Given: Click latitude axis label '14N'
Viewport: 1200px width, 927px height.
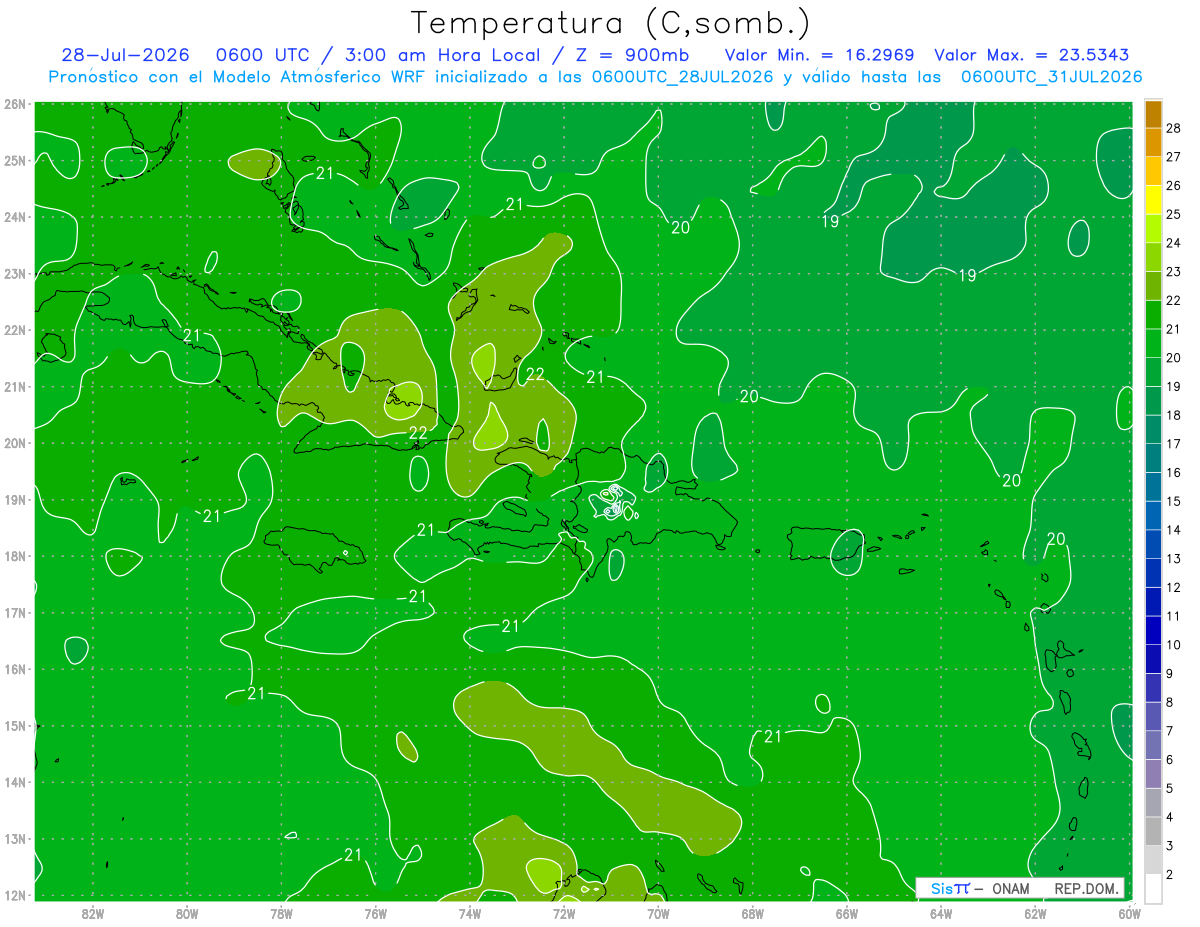Looking at the screenshot, I should pyautogui.click(x=15, y=782).
